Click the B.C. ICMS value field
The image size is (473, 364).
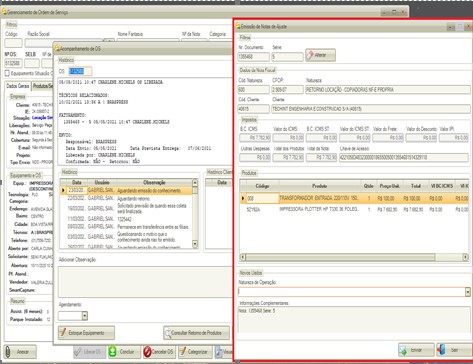255,138
